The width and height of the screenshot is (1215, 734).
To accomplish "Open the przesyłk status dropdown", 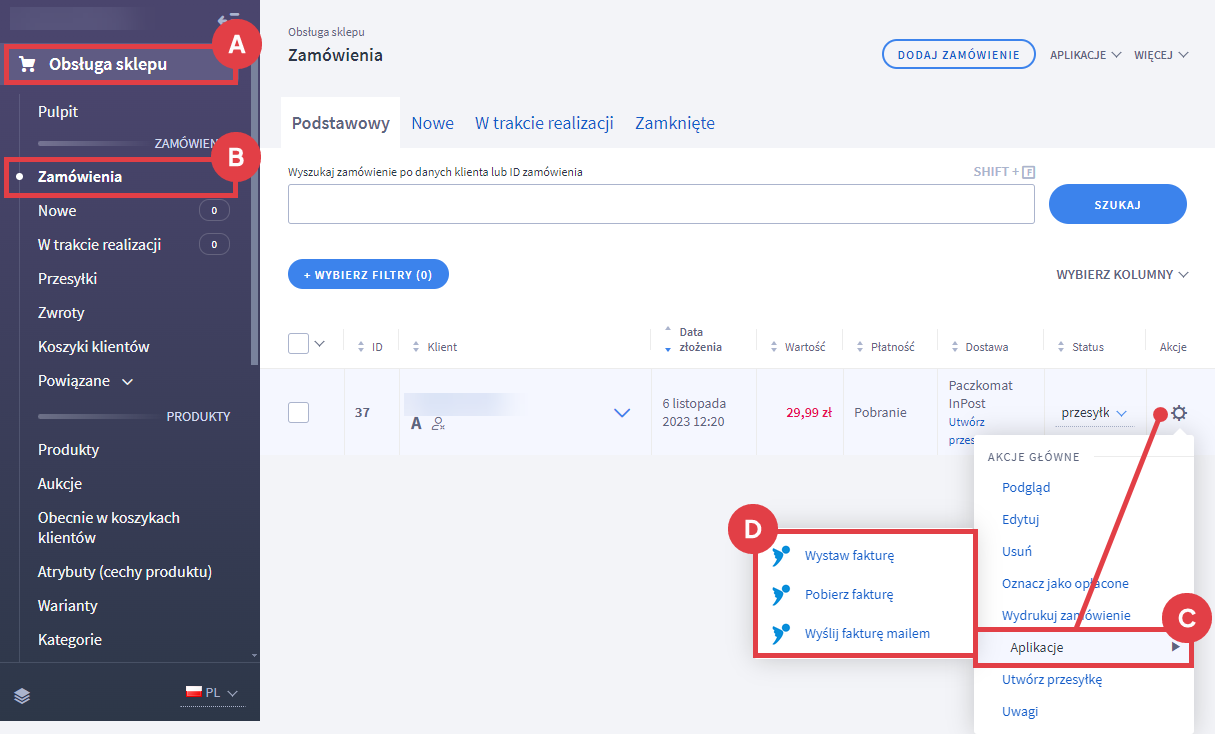I will click(x=1094, y=413).
